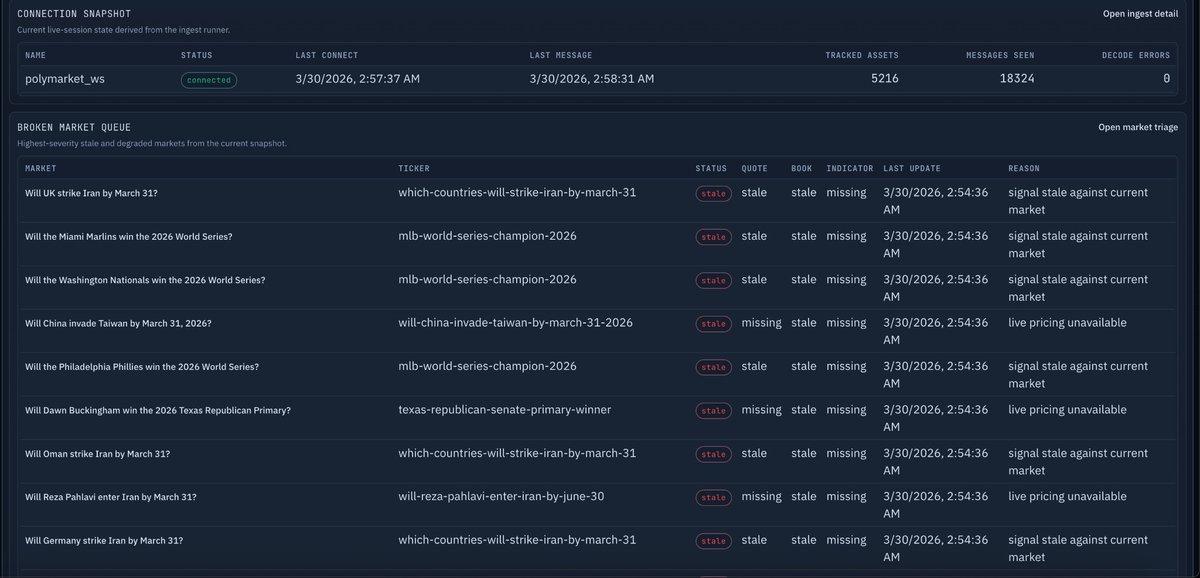This screenshot has height=578, width=1200.
Task: Open 'Will Germany strike Iran' market
Action: pos(104,540)
